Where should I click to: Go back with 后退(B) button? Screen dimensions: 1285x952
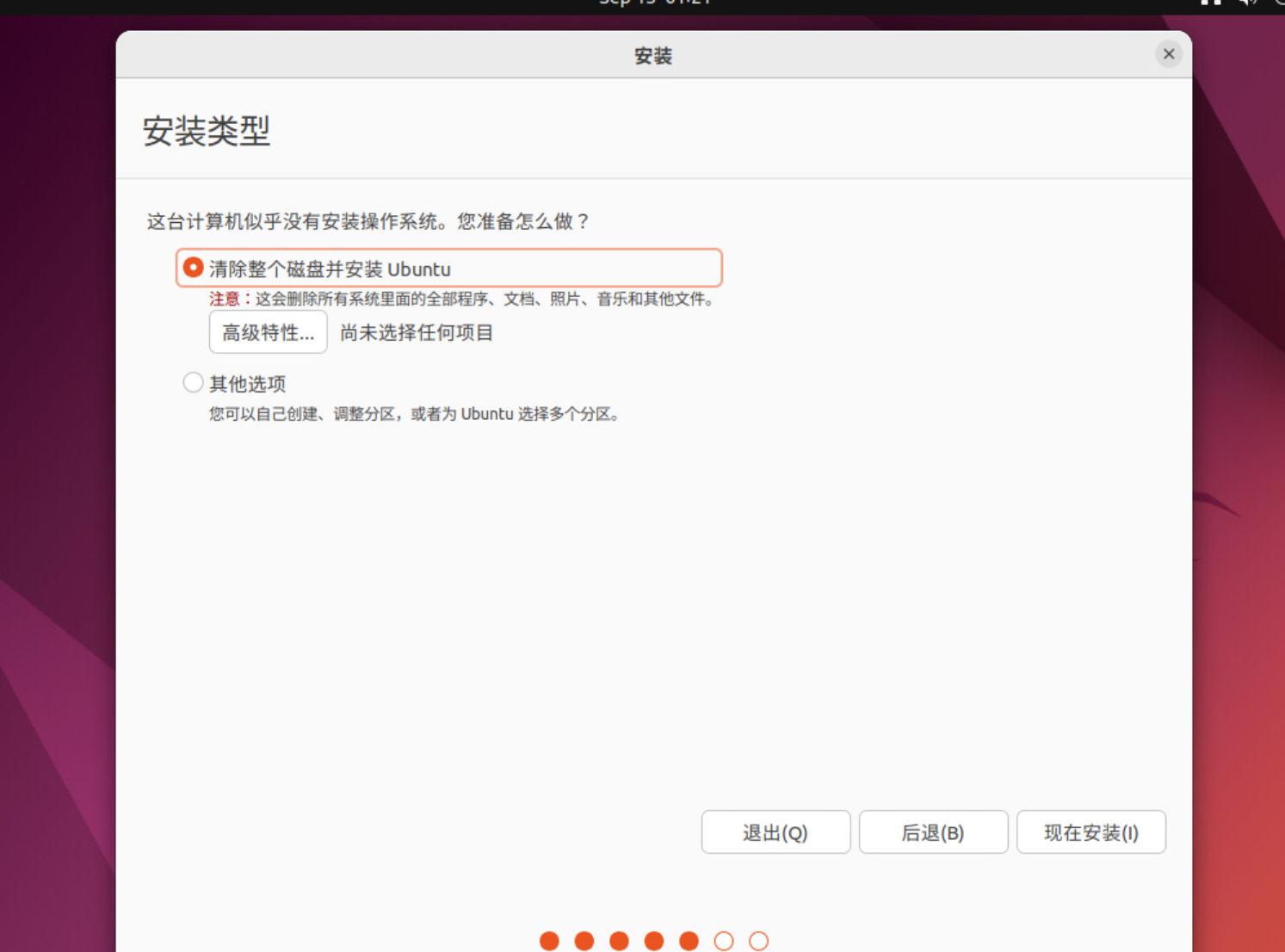point(933,831)
